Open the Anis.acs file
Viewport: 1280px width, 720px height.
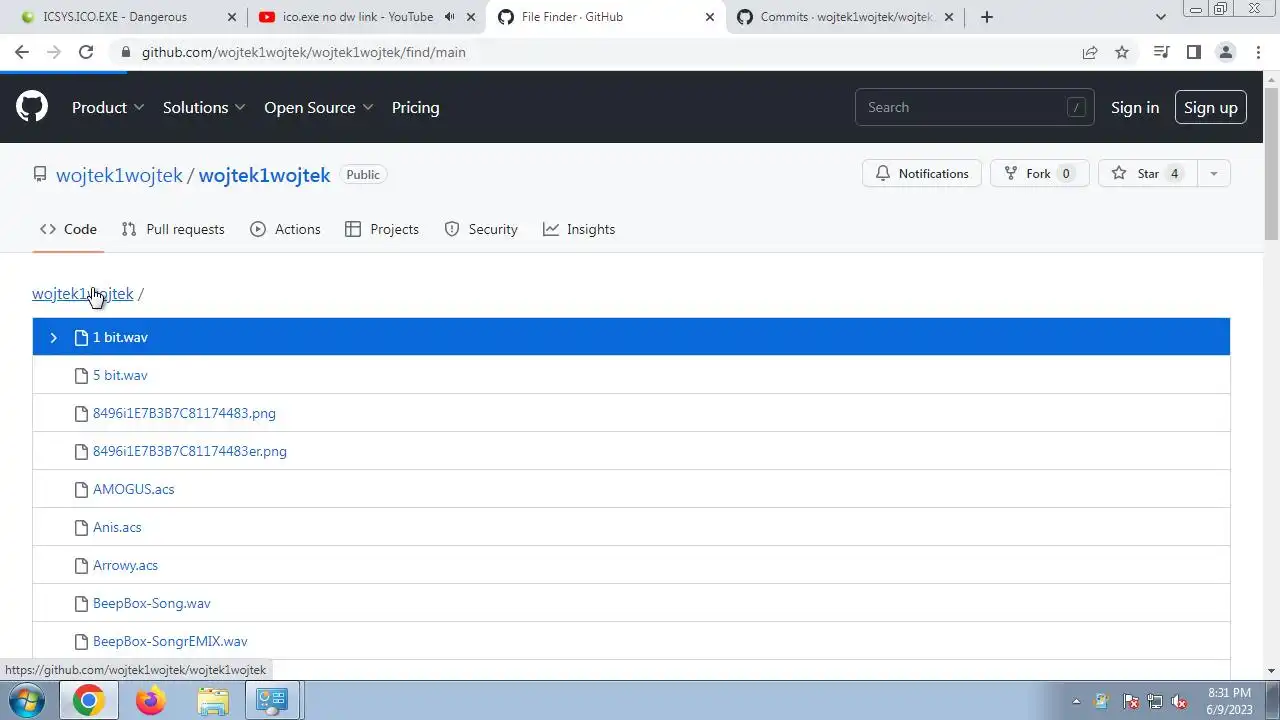(x=117, y=527)
